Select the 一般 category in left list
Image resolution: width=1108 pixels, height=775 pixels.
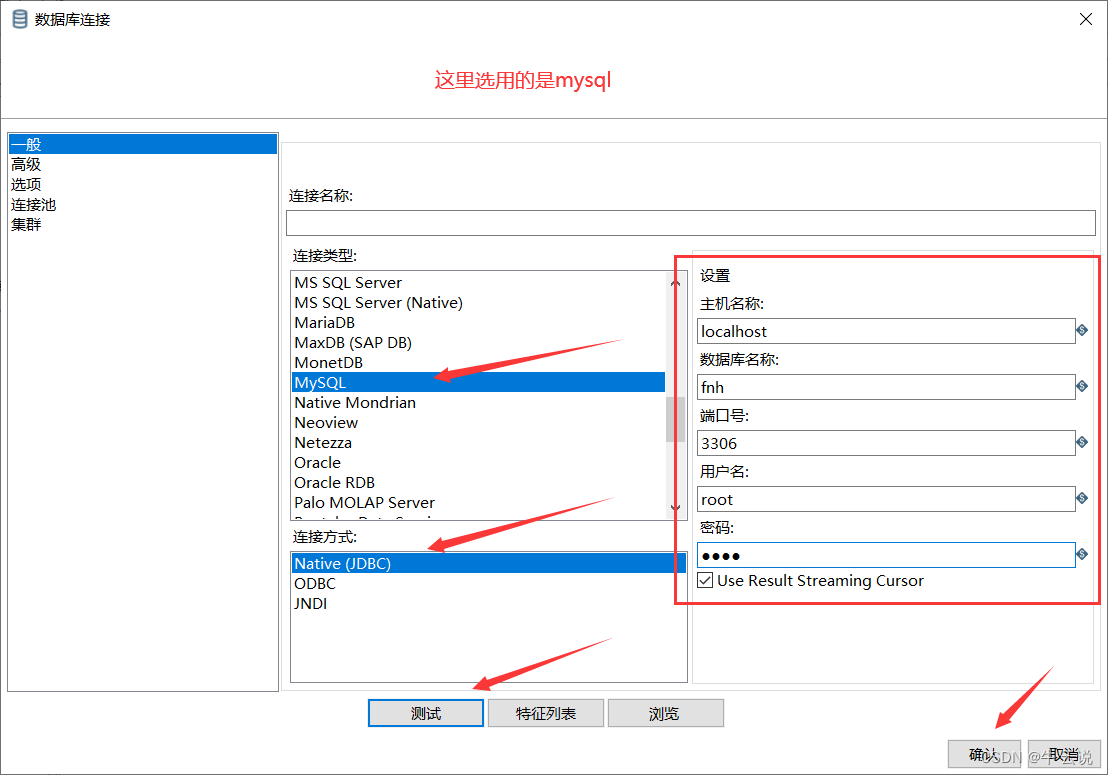(x=143, y=144)
